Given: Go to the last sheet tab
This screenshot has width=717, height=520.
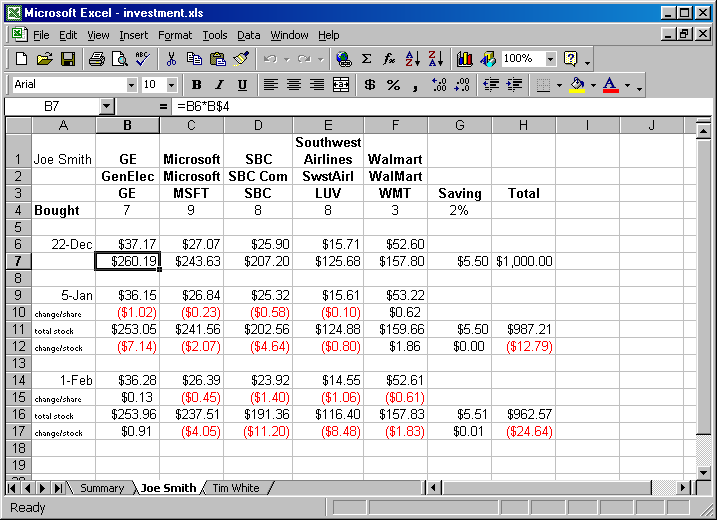Looking at the screenshot, I should point(58,488).
